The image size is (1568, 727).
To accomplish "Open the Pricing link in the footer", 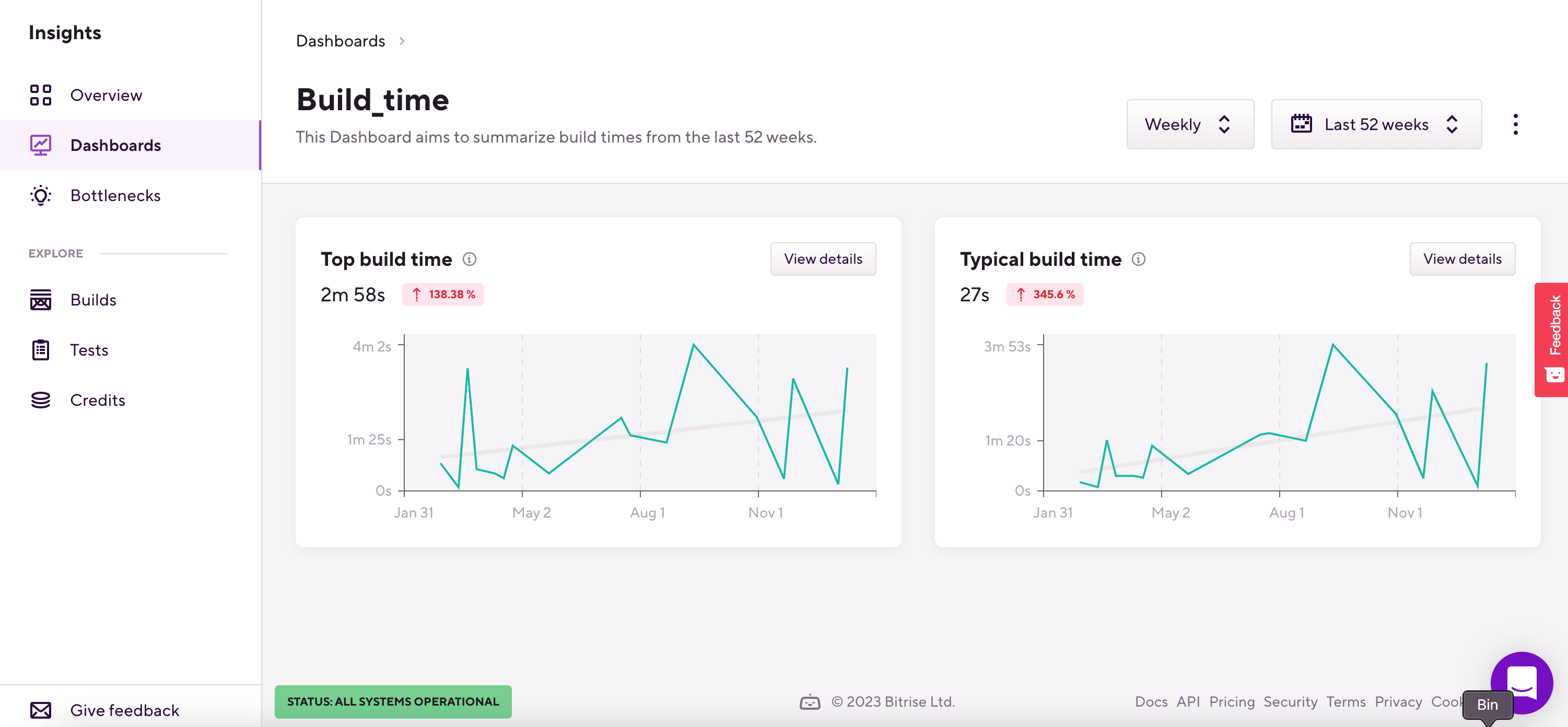I will point(1232,701).
